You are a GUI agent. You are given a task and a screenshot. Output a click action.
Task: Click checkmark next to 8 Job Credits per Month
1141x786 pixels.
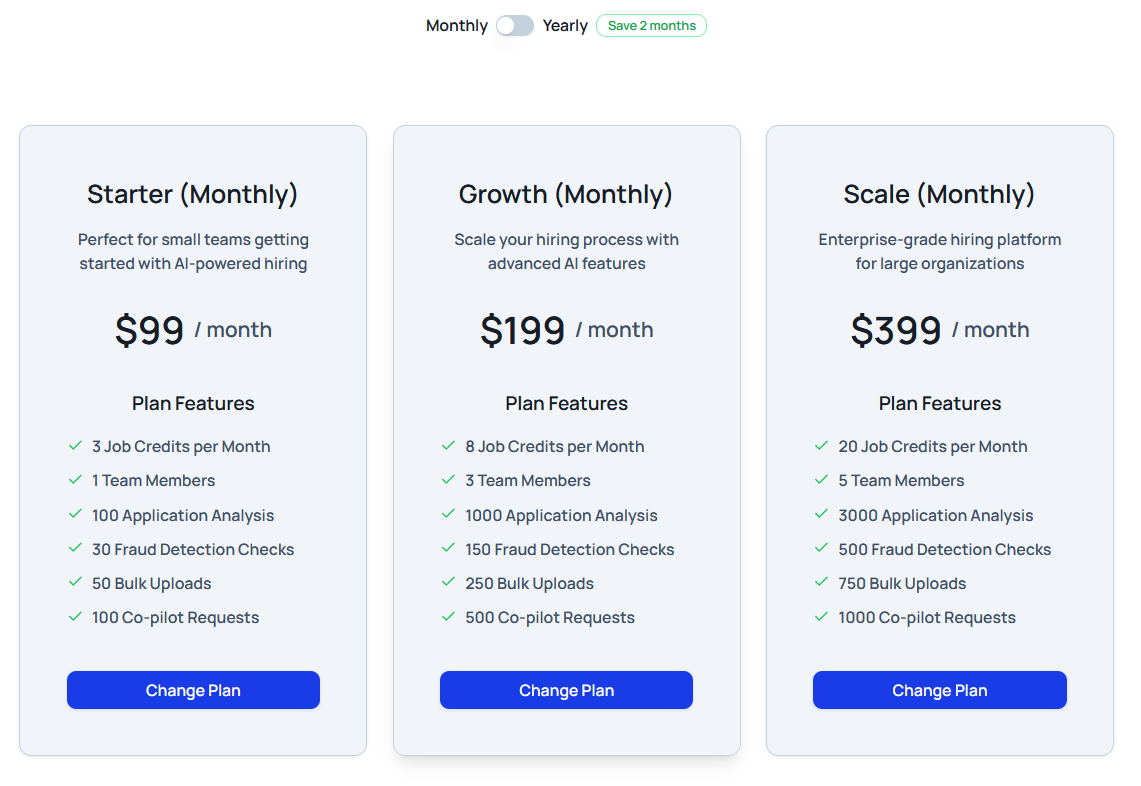448,446
